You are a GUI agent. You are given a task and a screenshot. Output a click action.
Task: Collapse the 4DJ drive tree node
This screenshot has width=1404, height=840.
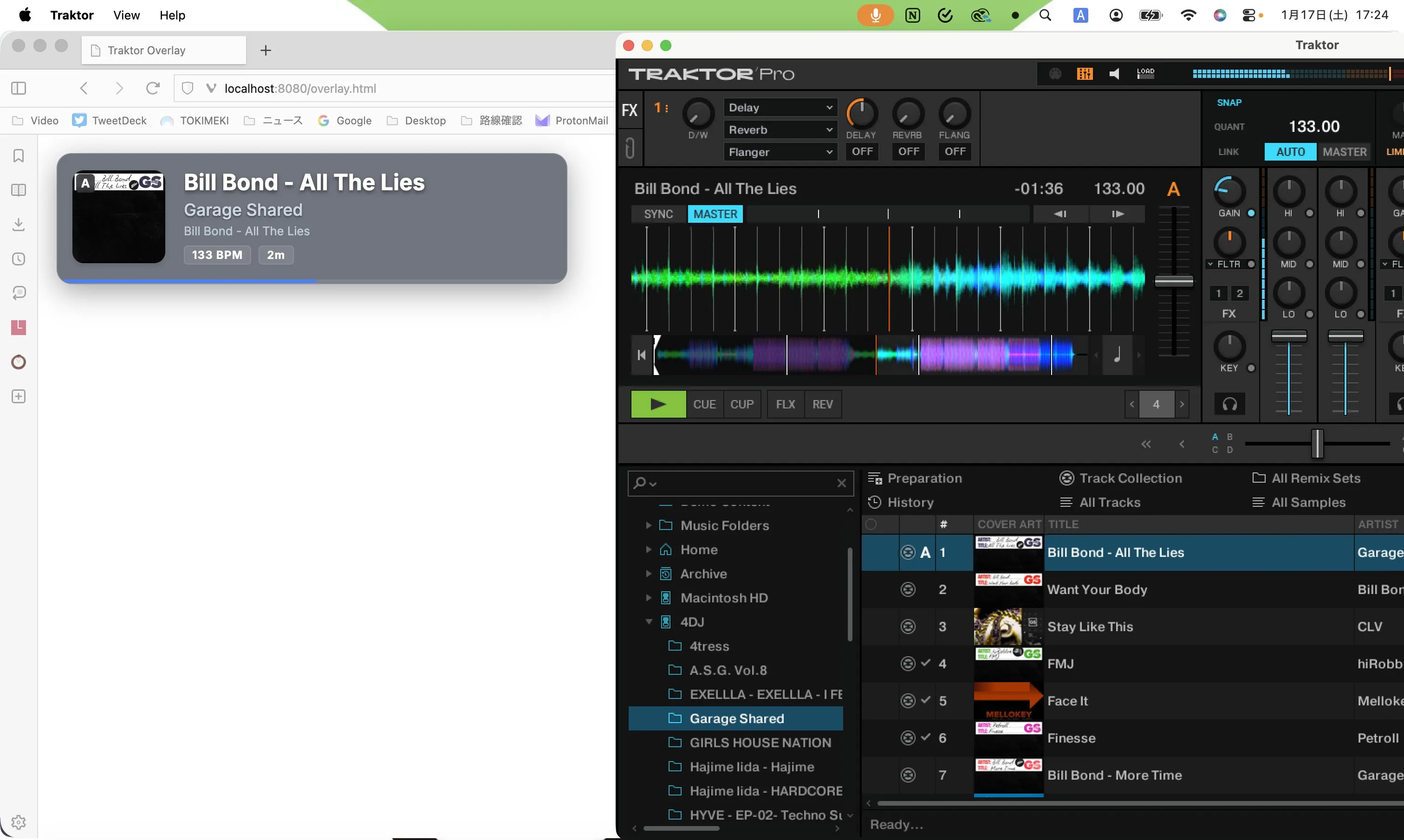coord(649,621)
